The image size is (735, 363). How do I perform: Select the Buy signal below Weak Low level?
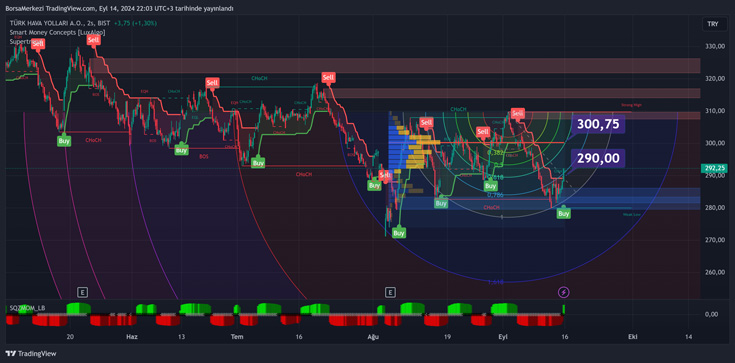pyautogui.click(x=564, y=213)
